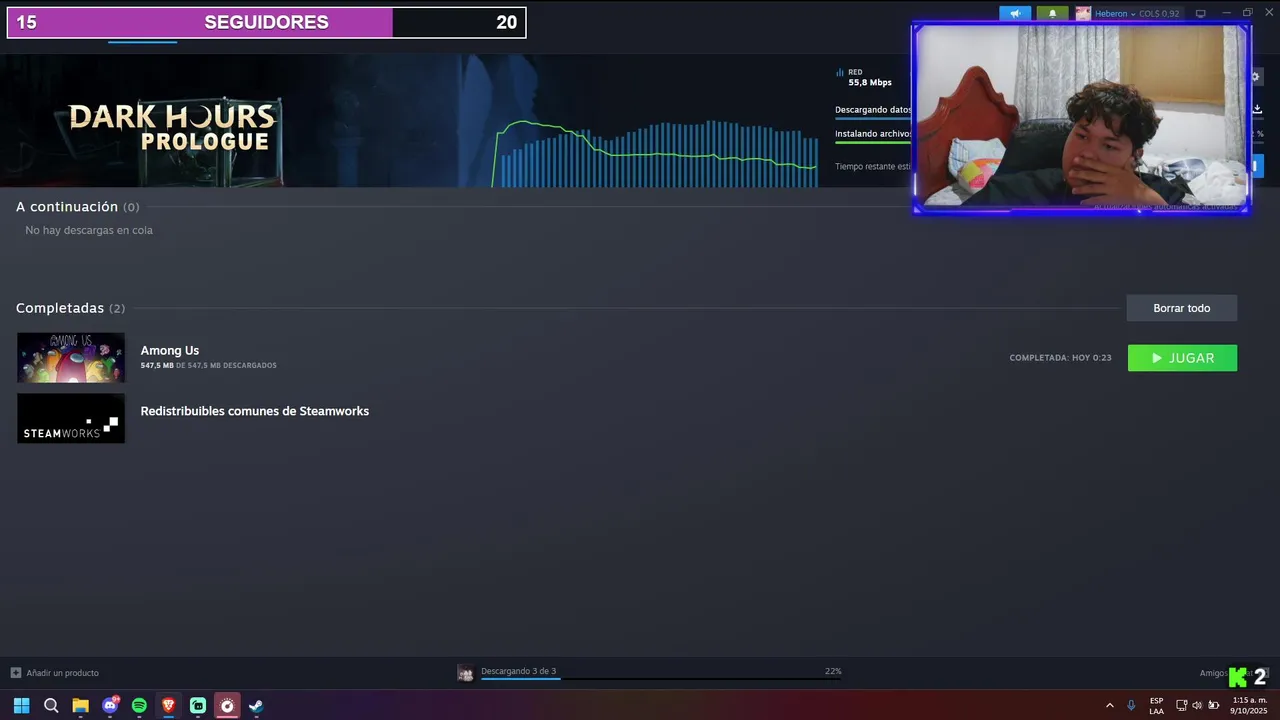Click the green JUGAR button for Among Us
The width and height of the screenshot is (1280, 720).
coord(1182,358)
